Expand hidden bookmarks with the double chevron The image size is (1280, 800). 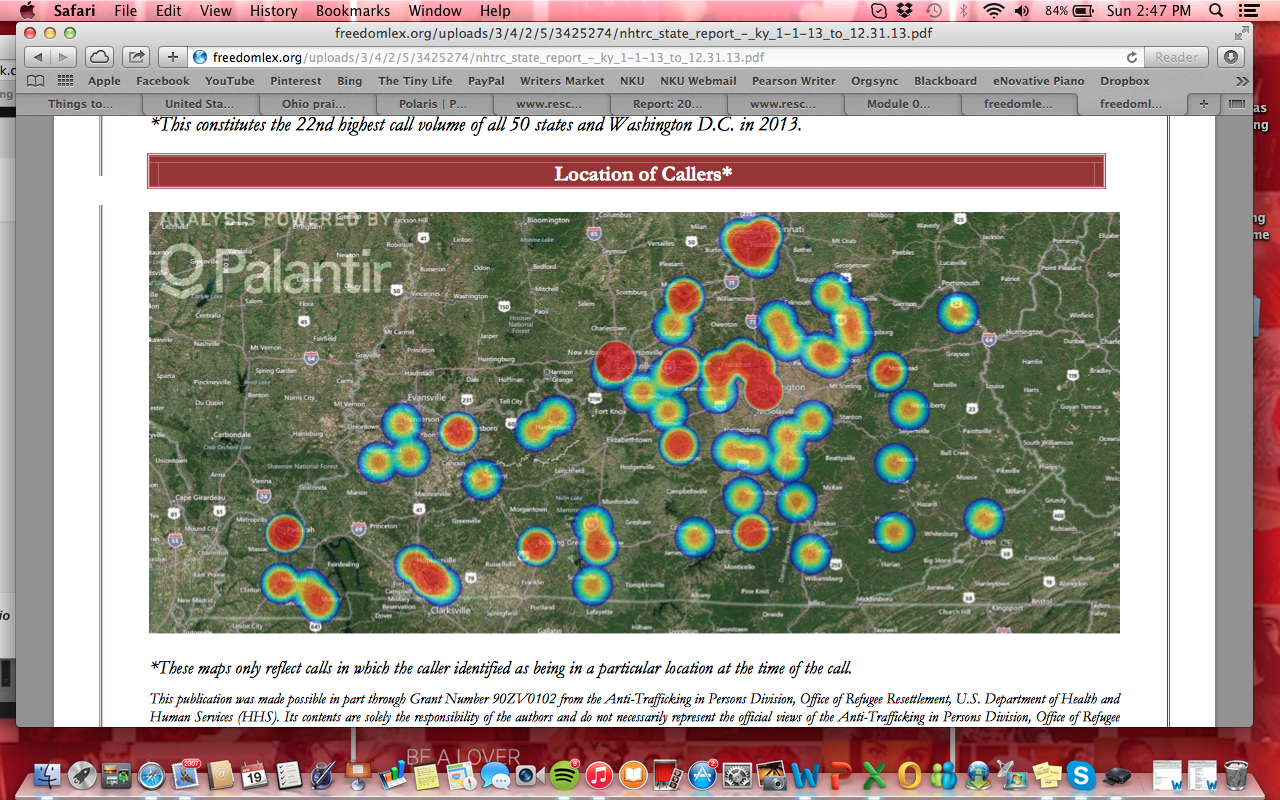[1242, 81]
